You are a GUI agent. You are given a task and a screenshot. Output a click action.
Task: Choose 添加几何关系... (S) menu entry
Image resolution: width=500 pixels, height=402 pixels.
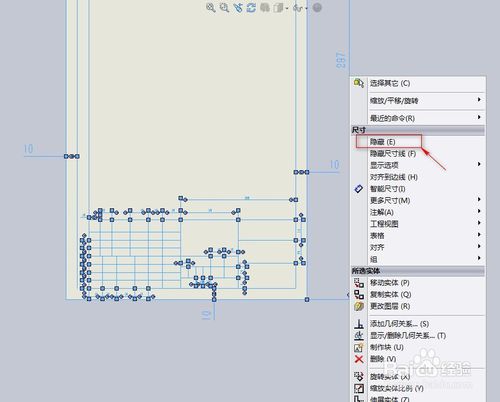click(x=399, y=324)
